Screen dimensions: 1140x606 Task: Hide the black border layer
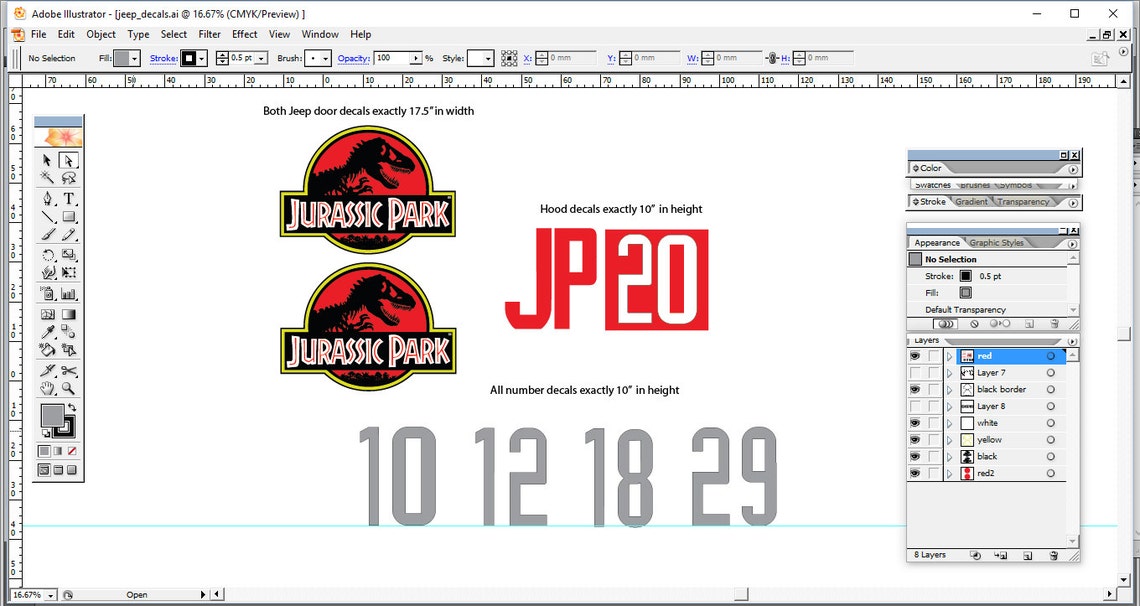pyautogui.click(x=915, y=389)
